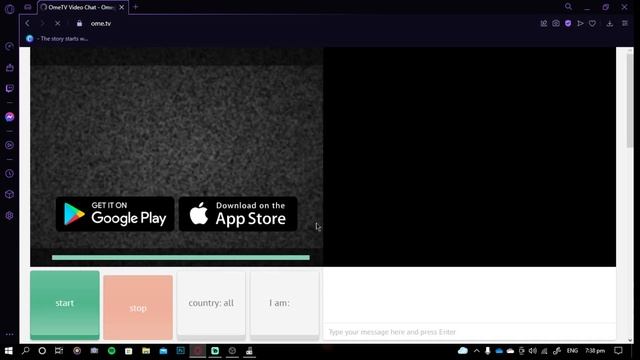The width and height of the screenshot is (640, 360).
Task: Open the Easy Setup sliders icon
Action: point(624,24)
